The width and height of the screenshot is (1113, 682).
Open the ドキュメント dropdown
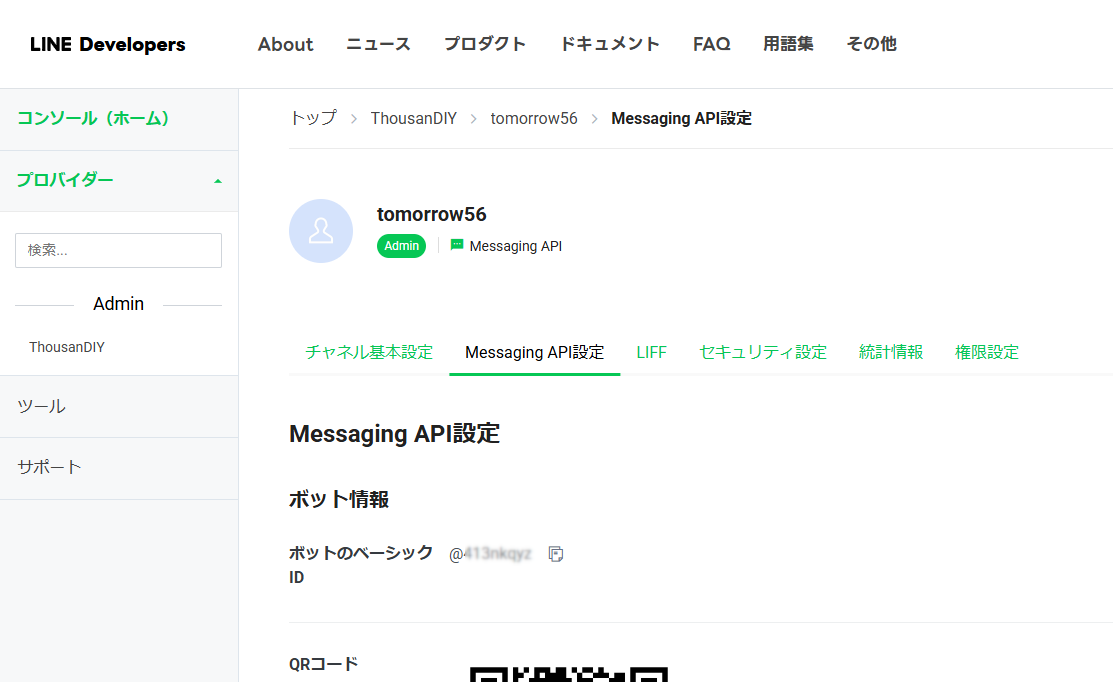610,44
